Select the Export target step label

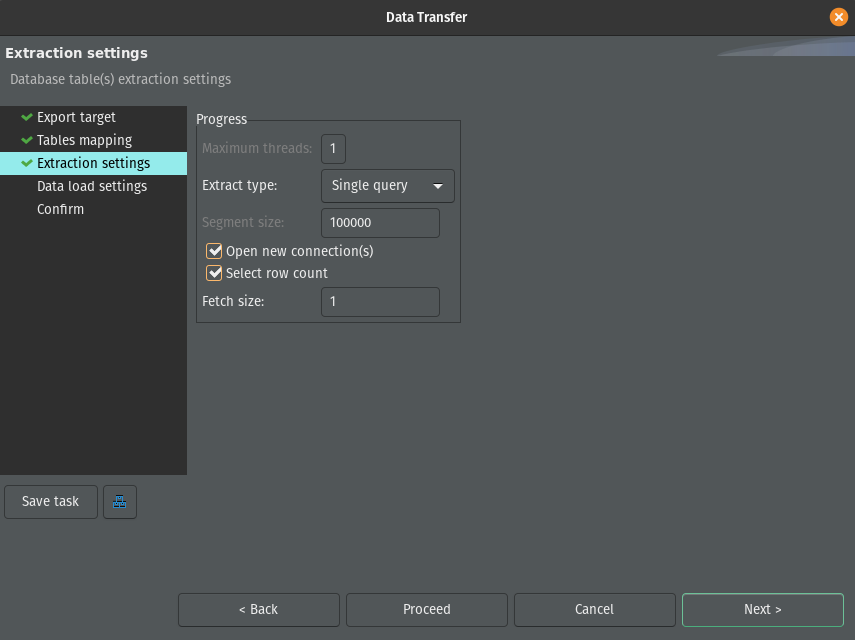76,117
